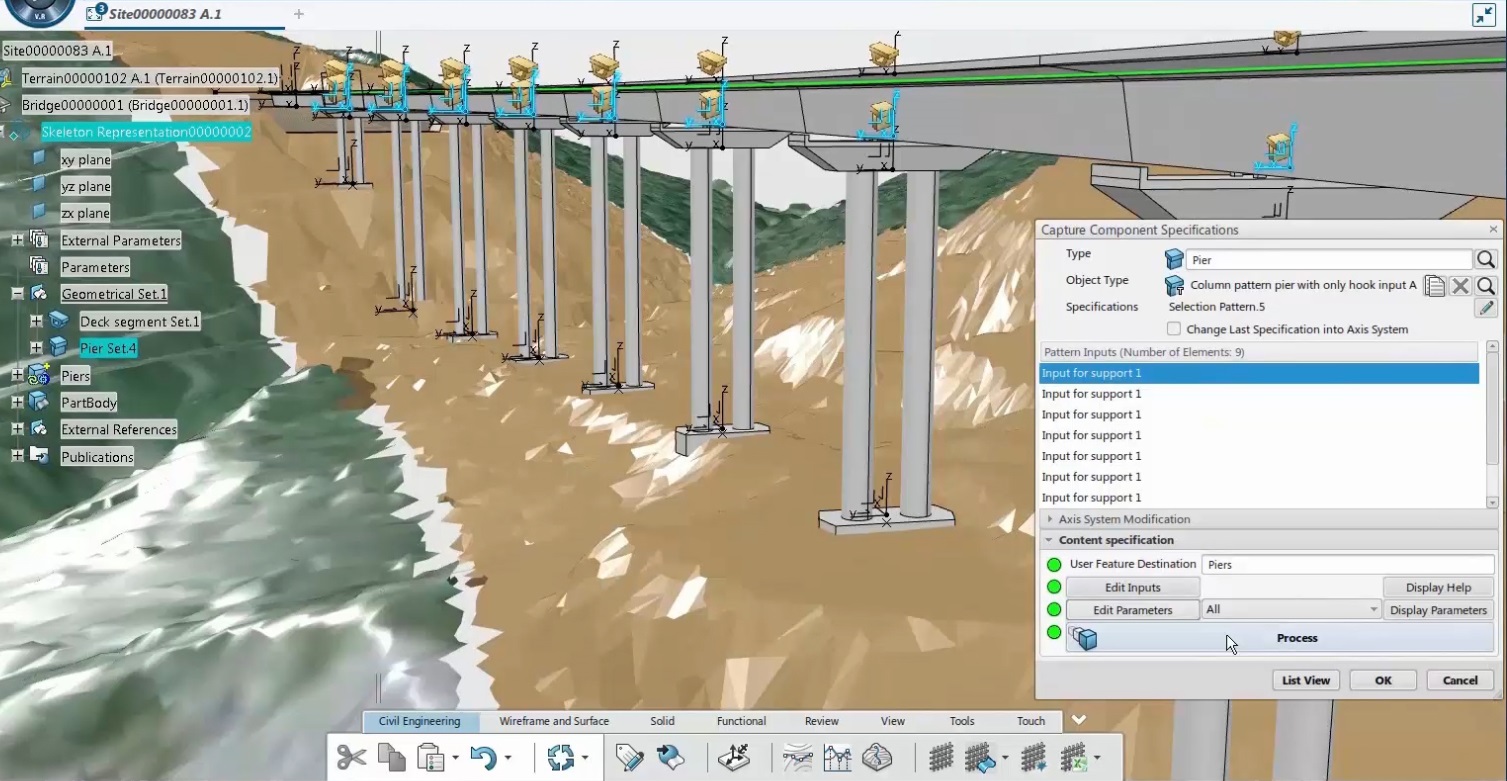This screenshot has width=1507, height=781.
Task: Click the Edit Parameters button
Action: tap(1133, 610)
